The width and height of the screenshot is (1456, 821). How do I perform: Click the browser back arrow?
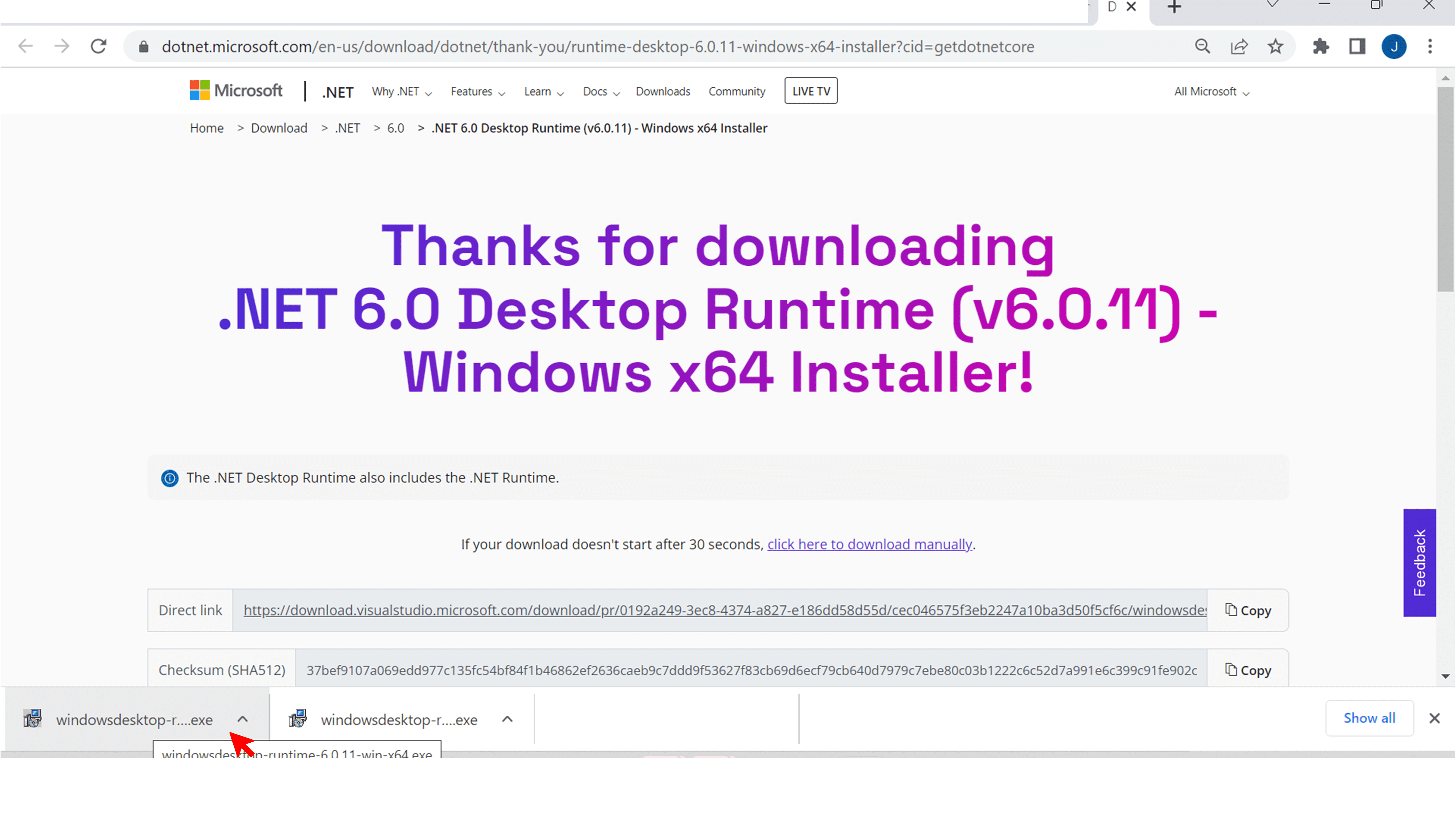[25, 46]
